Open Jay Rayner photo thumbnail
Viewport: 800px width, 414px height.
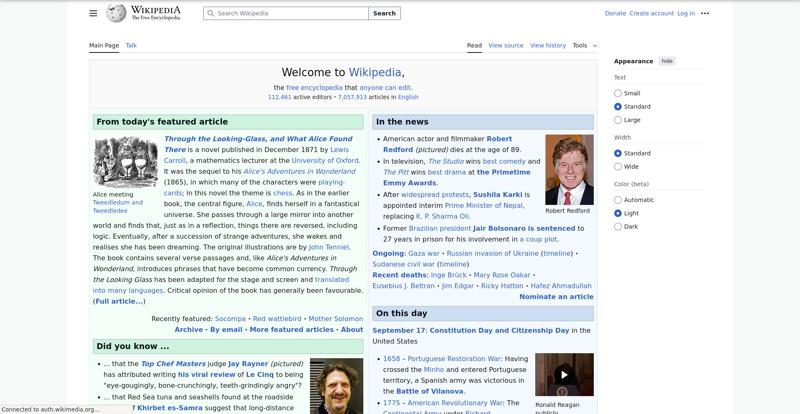[x=336, y=386]
